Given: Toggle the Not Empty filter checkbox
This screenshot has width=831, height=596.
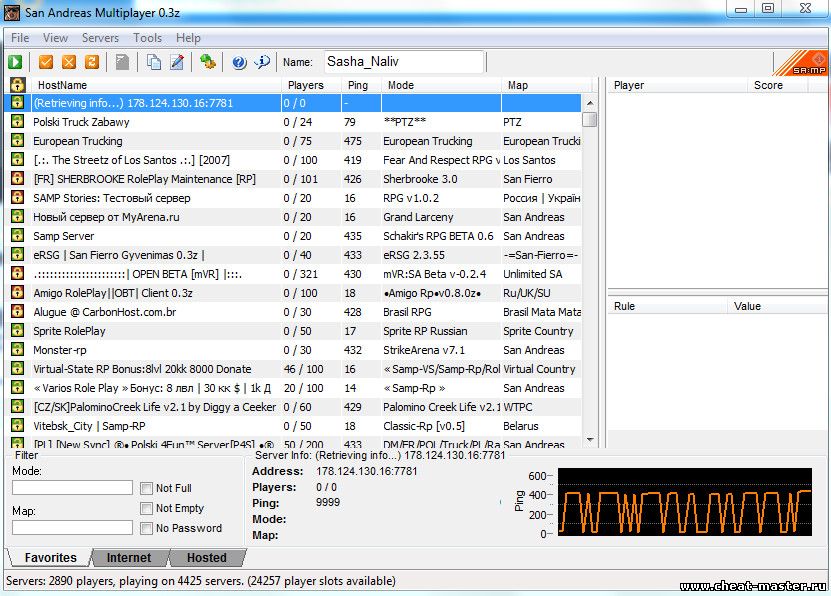Looking at the screenshot, I should 147,508.
